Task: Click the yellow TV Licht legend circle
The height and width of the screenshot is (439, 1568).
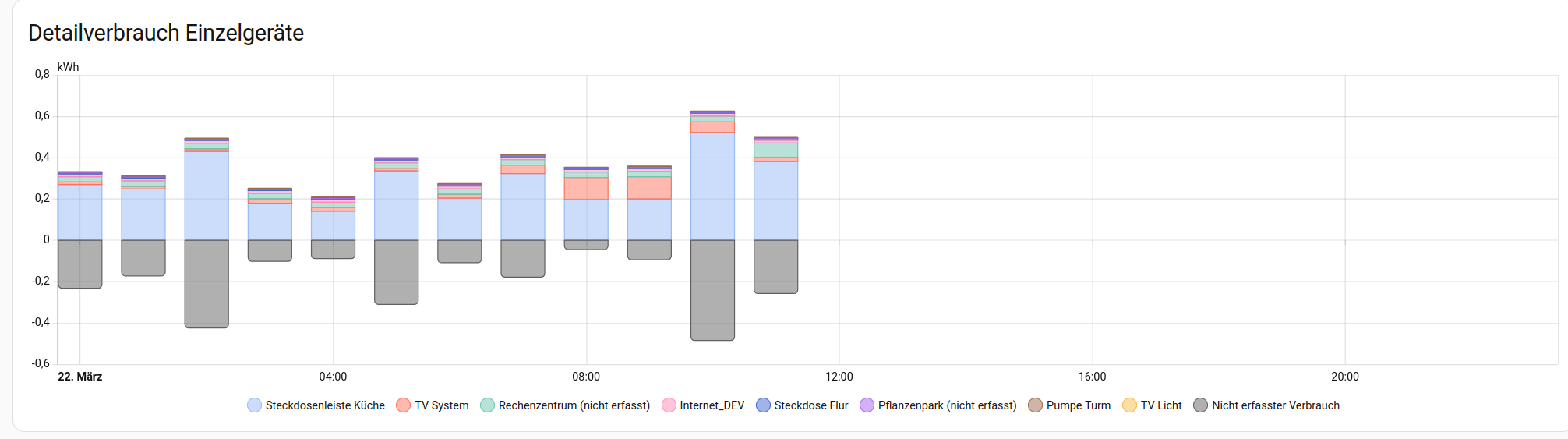Action: click(x=1129, y=405)
